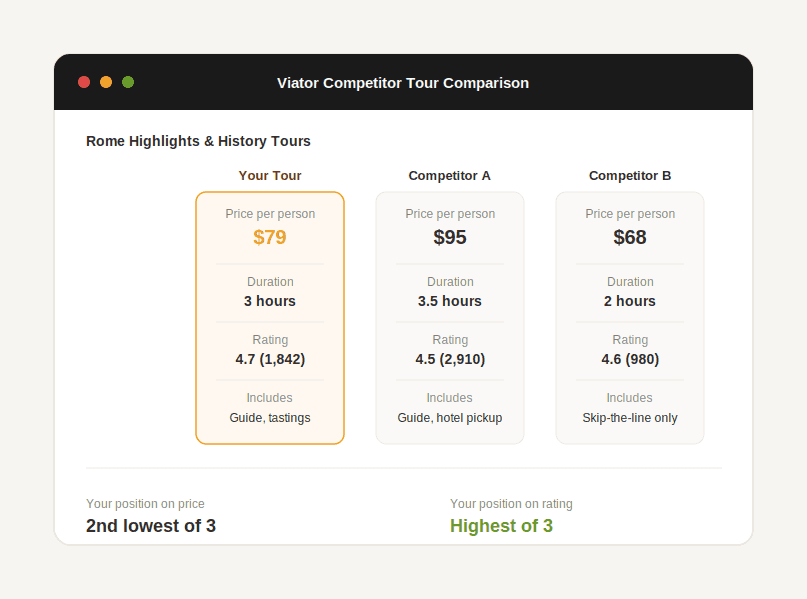The width and height of the screenshot is (807, 599).
Task: Click the Viator Competitor Tour Comparison title
Action: (403, 83)
